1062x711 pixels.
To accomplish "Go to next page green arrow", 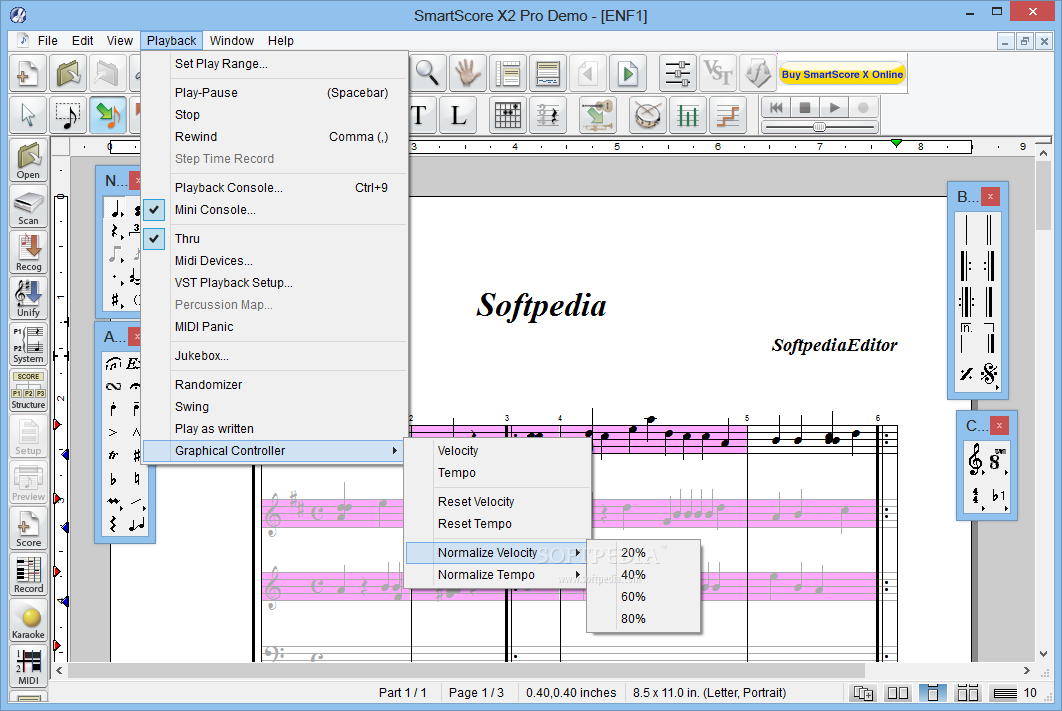I will point(628,73).
